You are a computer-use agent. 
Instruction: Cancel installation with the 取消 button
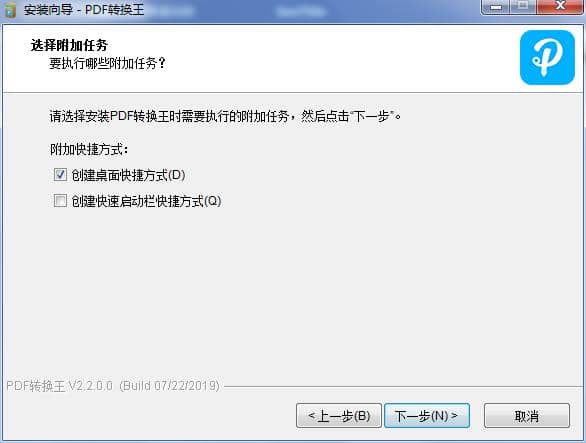527,415
